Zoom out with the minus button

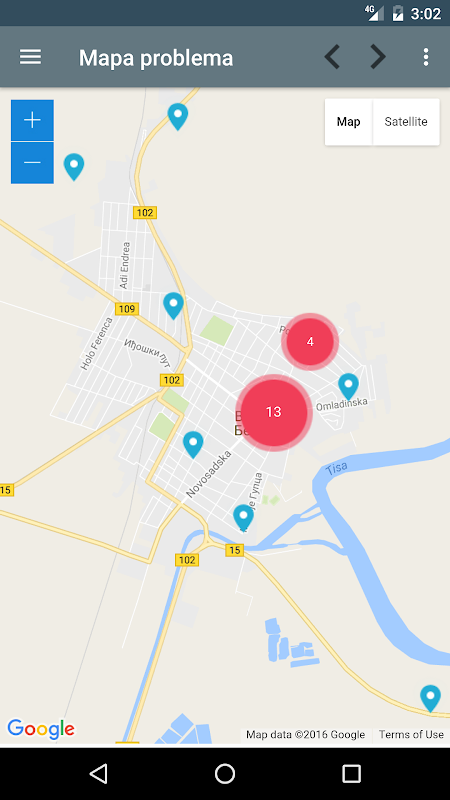click(x=32, y=163)
